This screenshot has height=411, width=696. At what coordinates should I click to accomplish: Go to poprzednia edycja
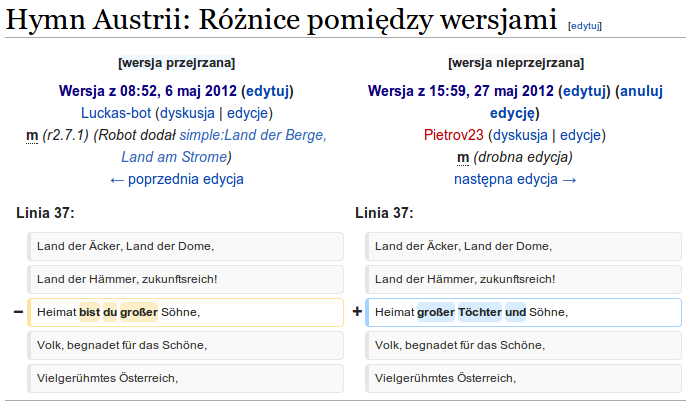[176, 179]
